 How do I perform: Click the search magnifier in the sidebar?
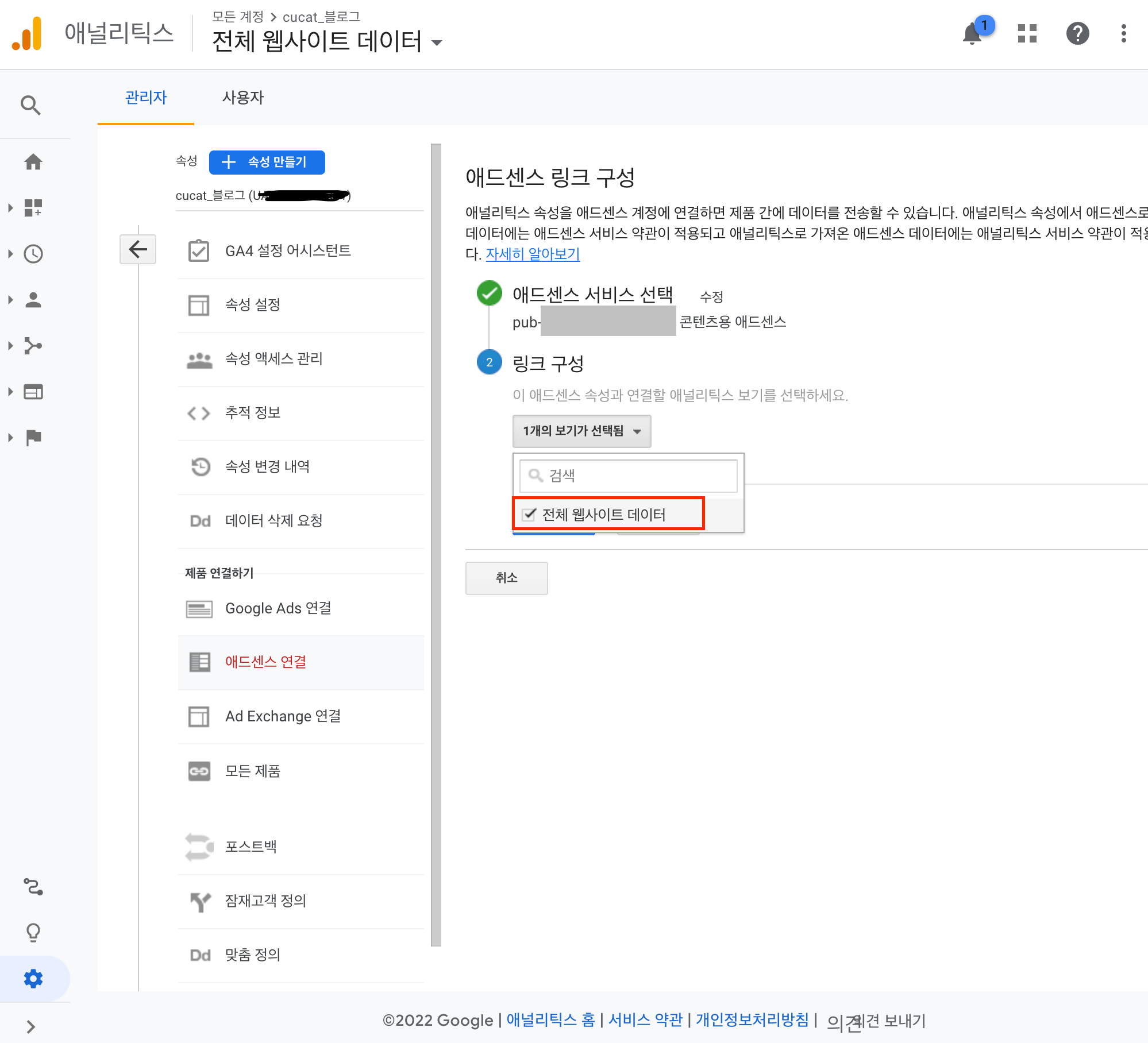31,105
